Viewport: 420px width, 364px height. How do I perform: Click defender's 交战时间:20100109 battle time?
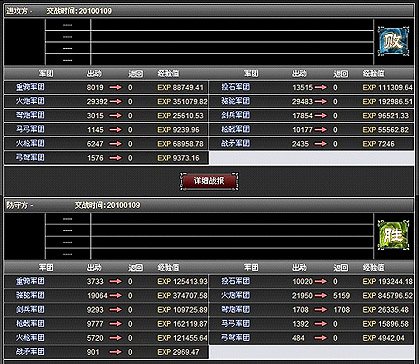(x=107, y=205)
